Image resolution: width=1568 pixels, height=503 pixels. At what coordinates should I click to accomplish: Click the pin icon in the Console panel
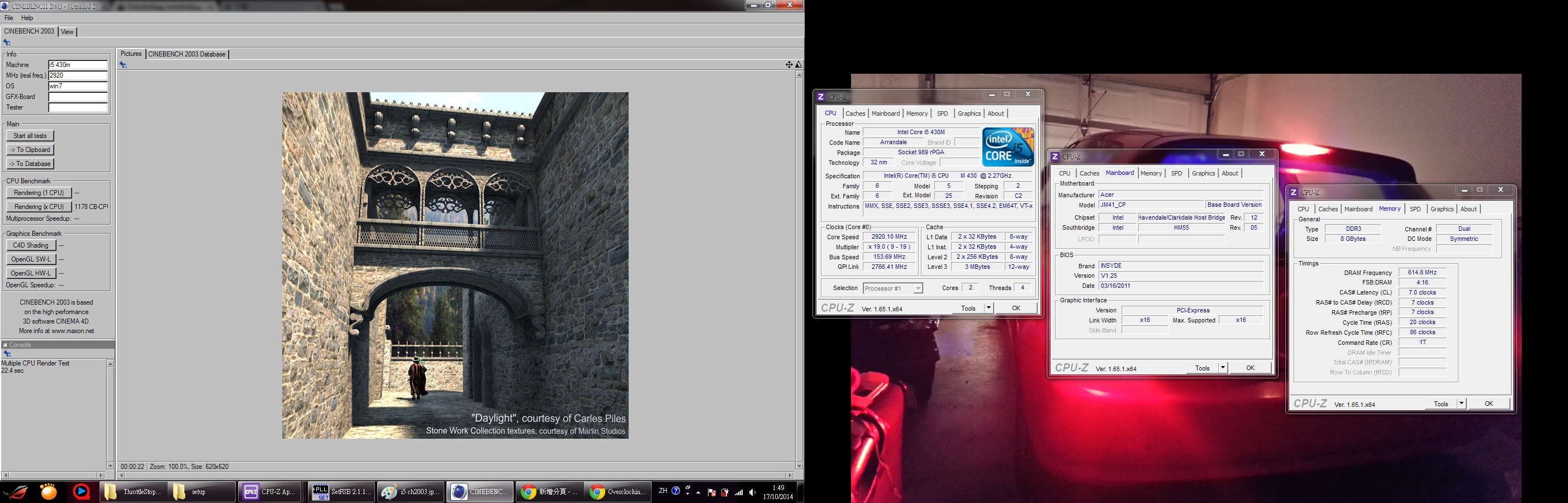point(7,354)
